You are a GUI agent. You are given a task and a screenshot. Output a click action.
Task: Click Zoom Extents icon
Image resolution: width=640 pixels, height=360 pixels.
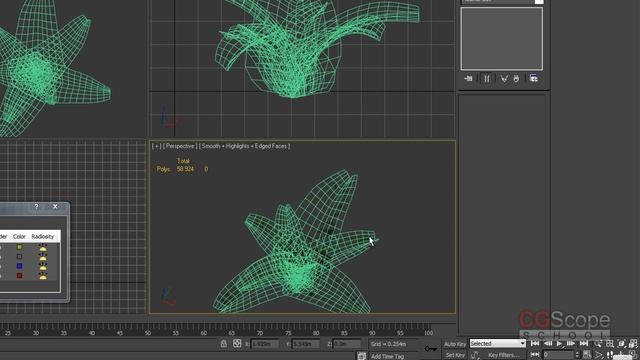pos(621,344)
